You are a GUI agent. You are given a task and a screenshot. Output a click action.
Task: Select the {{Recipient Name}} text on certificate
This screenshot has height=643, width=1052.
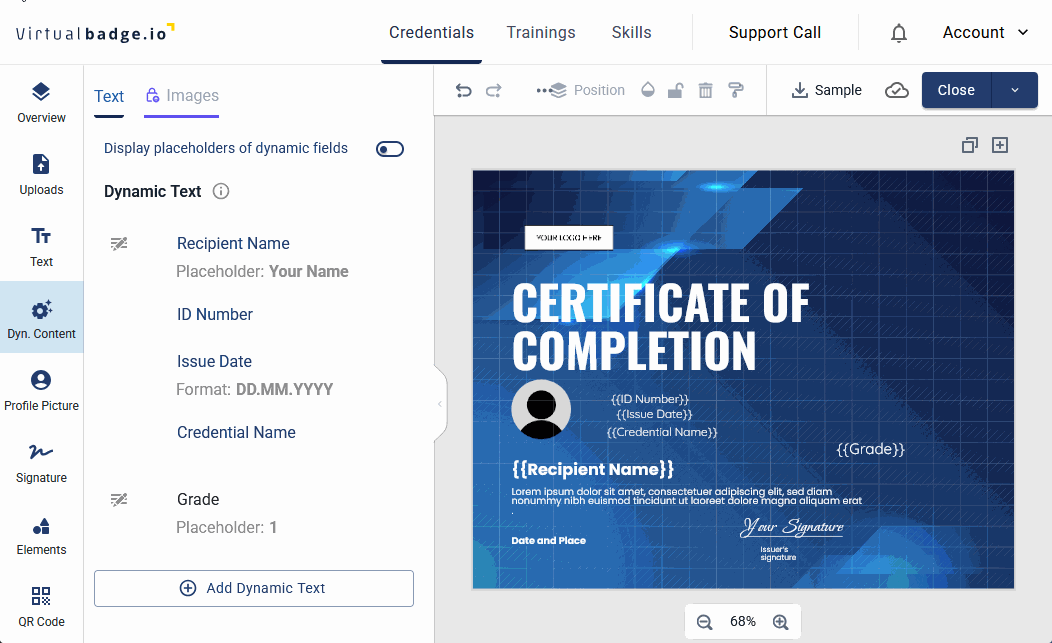[x=592, y=469]
